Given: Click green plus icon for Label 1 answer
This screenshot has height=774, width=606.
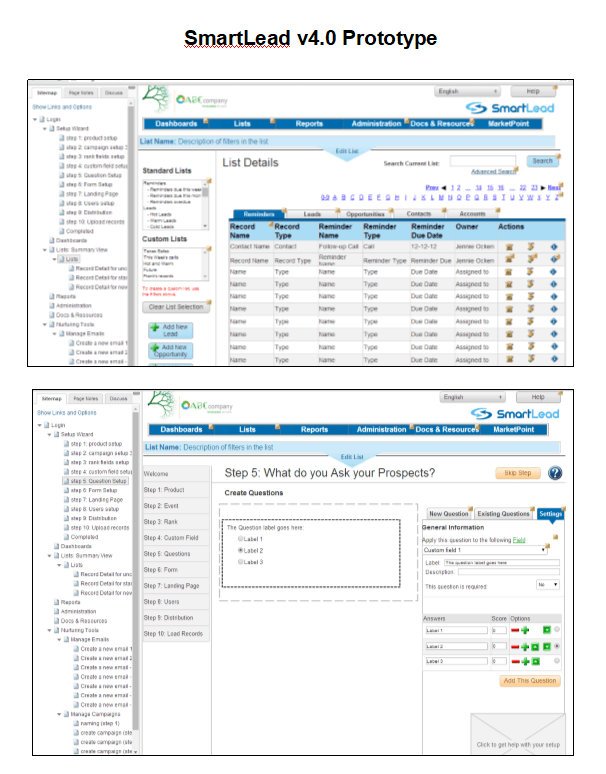Looking at the screenshot, I should 525,630.
